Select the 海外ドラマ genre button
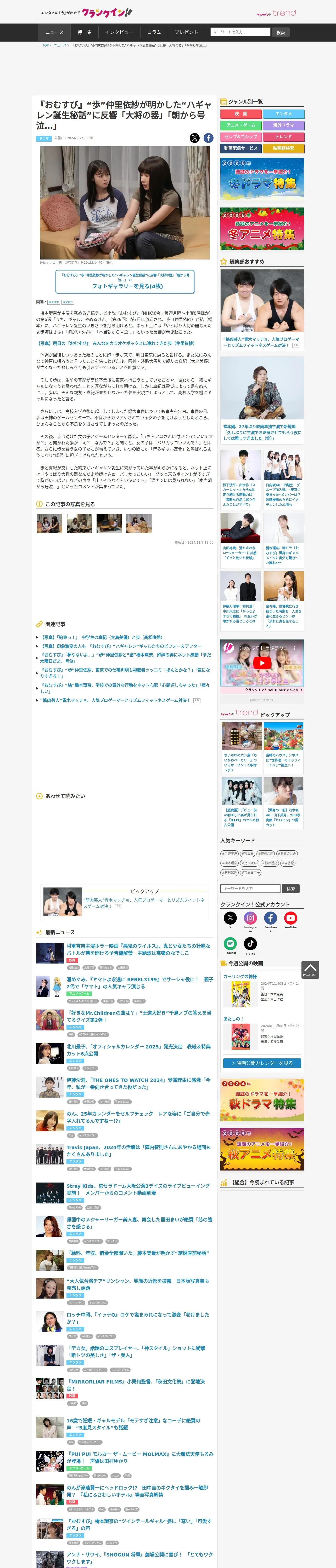336x1568 pixels. pos(284,125)
